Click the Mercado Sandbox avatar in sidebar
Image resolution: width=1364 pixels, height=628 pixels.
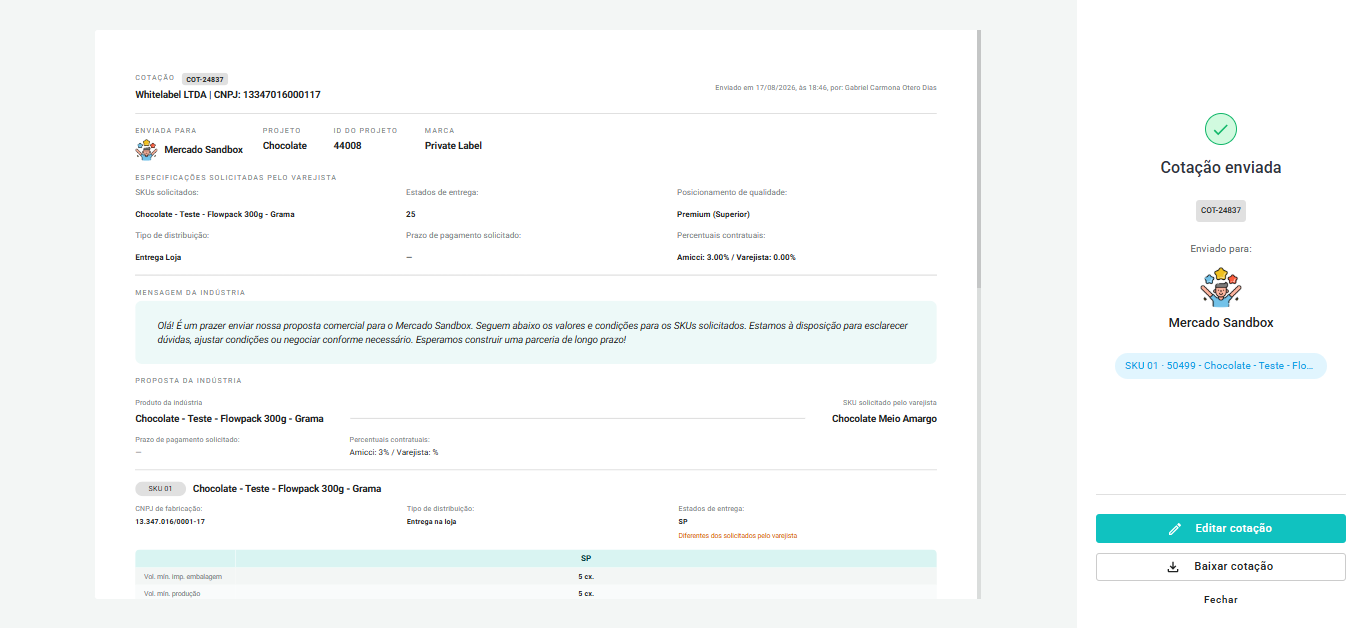(x=1221, y=287)
